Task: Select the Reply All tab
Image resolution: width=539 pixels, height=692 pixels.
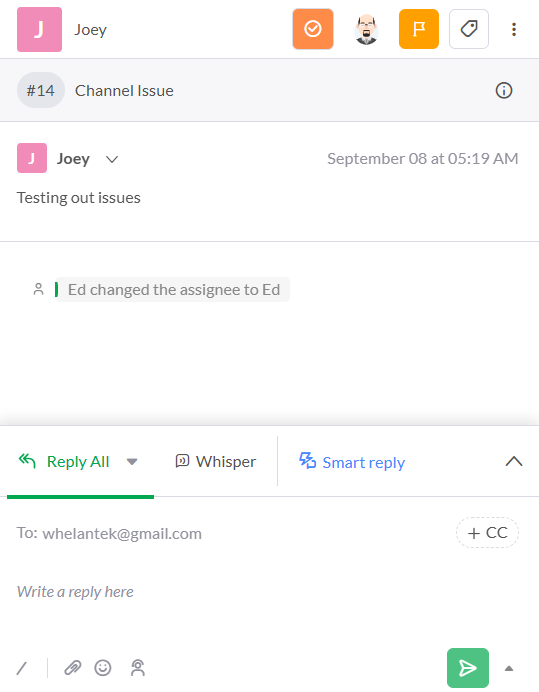Action: pyautogui.click(x=64, y=462)
